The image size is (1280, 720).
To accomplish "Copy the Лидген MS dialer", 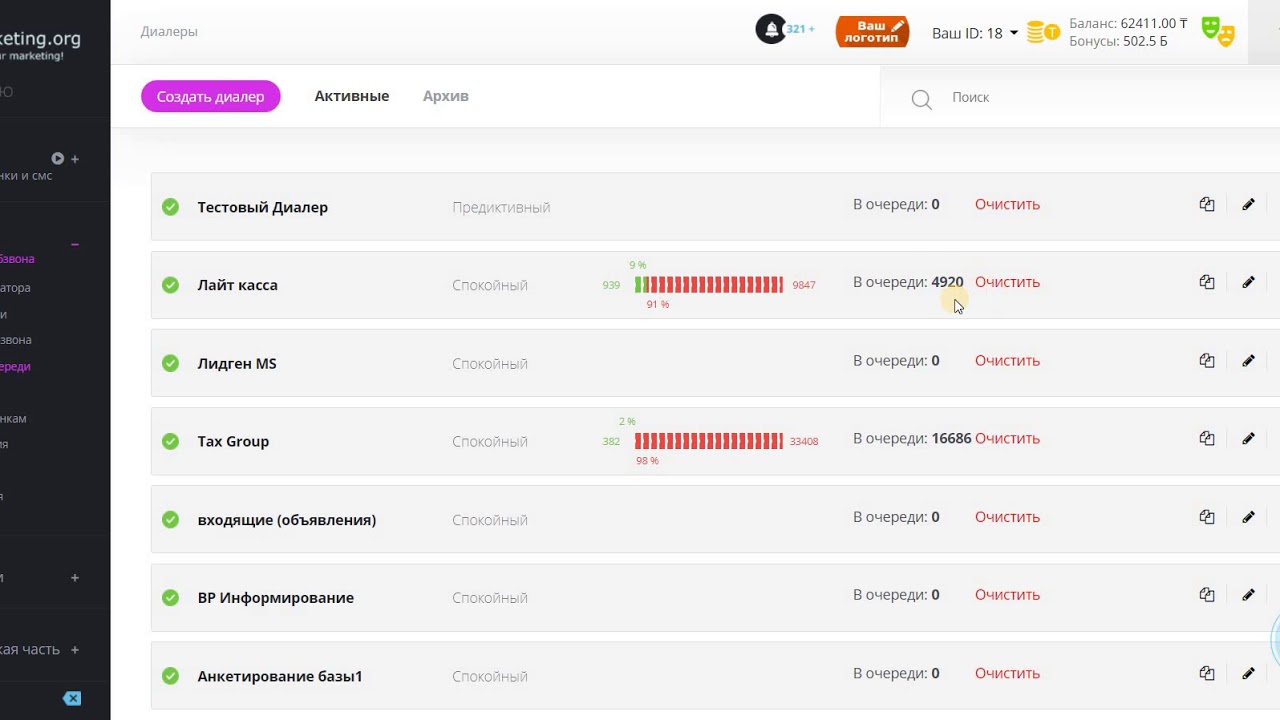I will click(1207, 360).
